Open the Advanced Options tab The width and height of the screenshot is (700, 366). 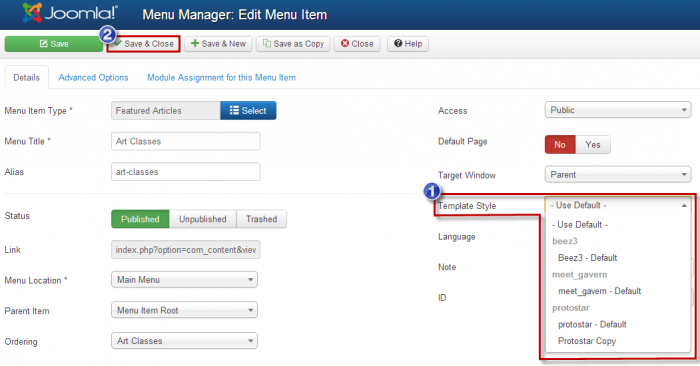[93, 78]
